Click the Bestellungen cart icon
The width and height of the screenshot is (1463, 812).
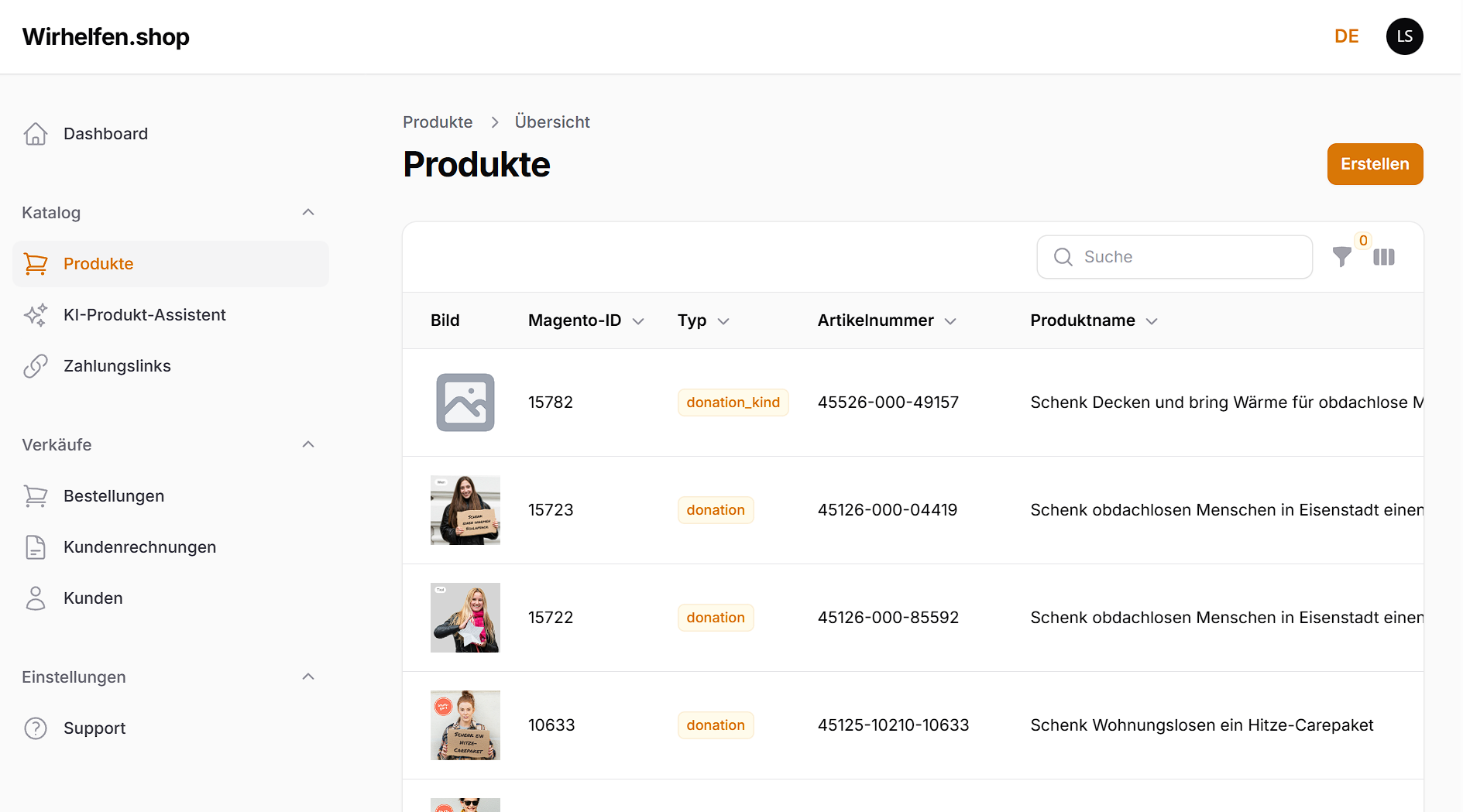36,496
